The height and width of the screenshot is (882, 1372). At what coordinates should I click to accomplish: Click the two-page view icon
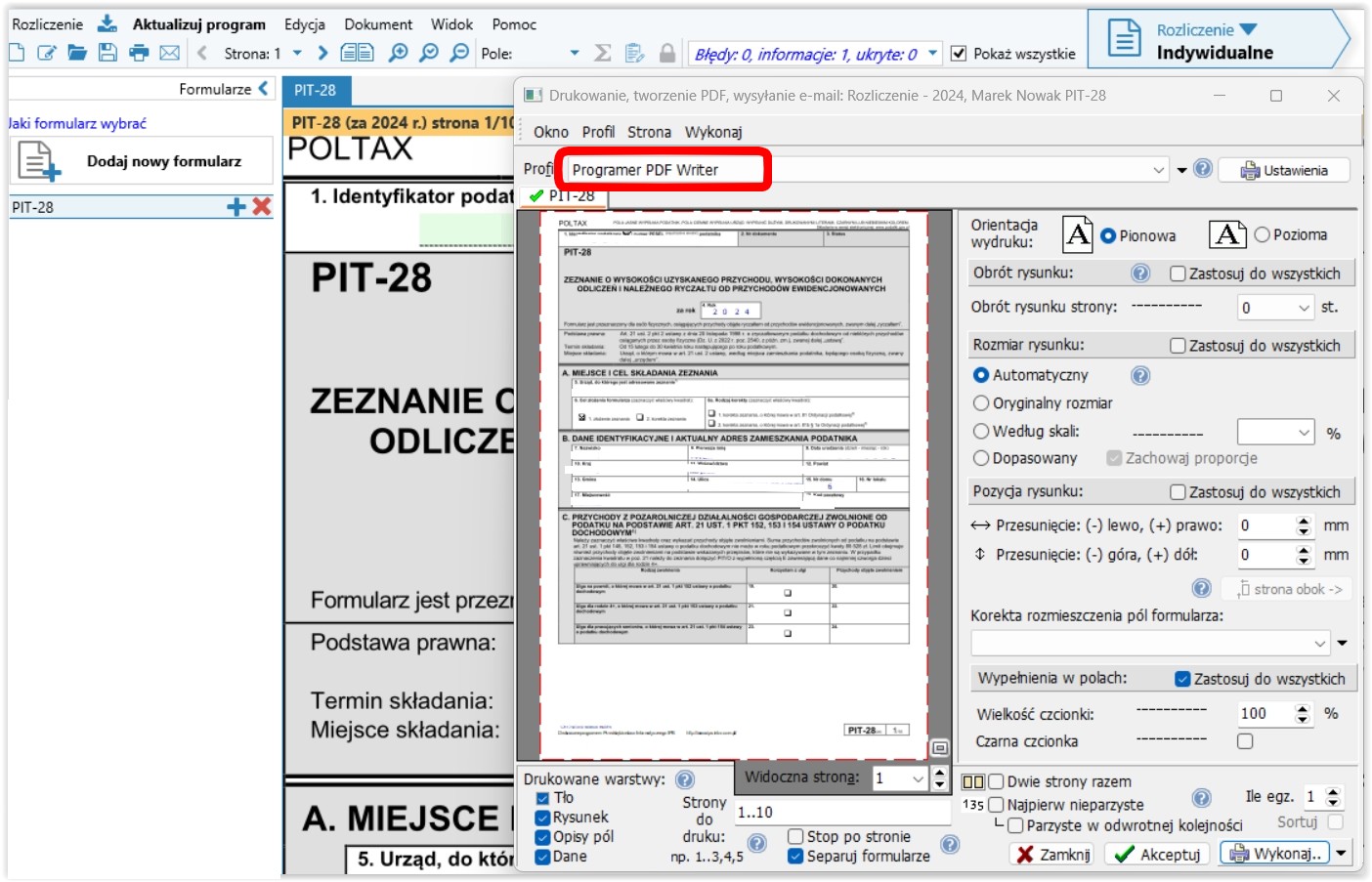pos(357,53)
